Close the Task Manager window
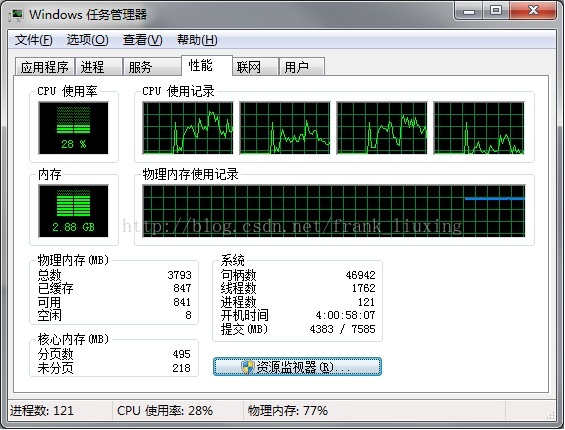The width and height of the screenshot is (565, 430). (x=533, y=11)
